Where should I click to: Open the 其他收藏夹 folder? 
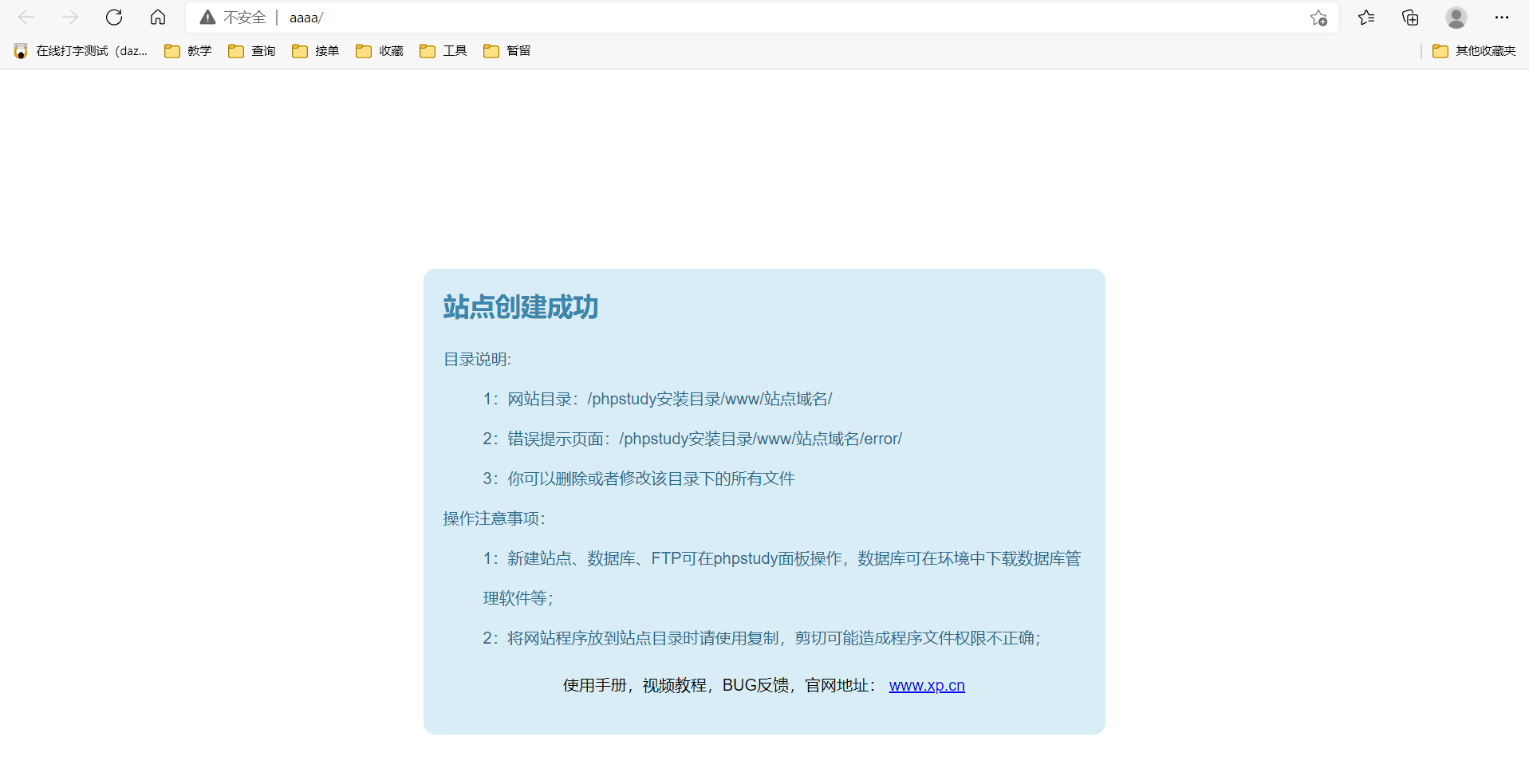point(1474,51)
